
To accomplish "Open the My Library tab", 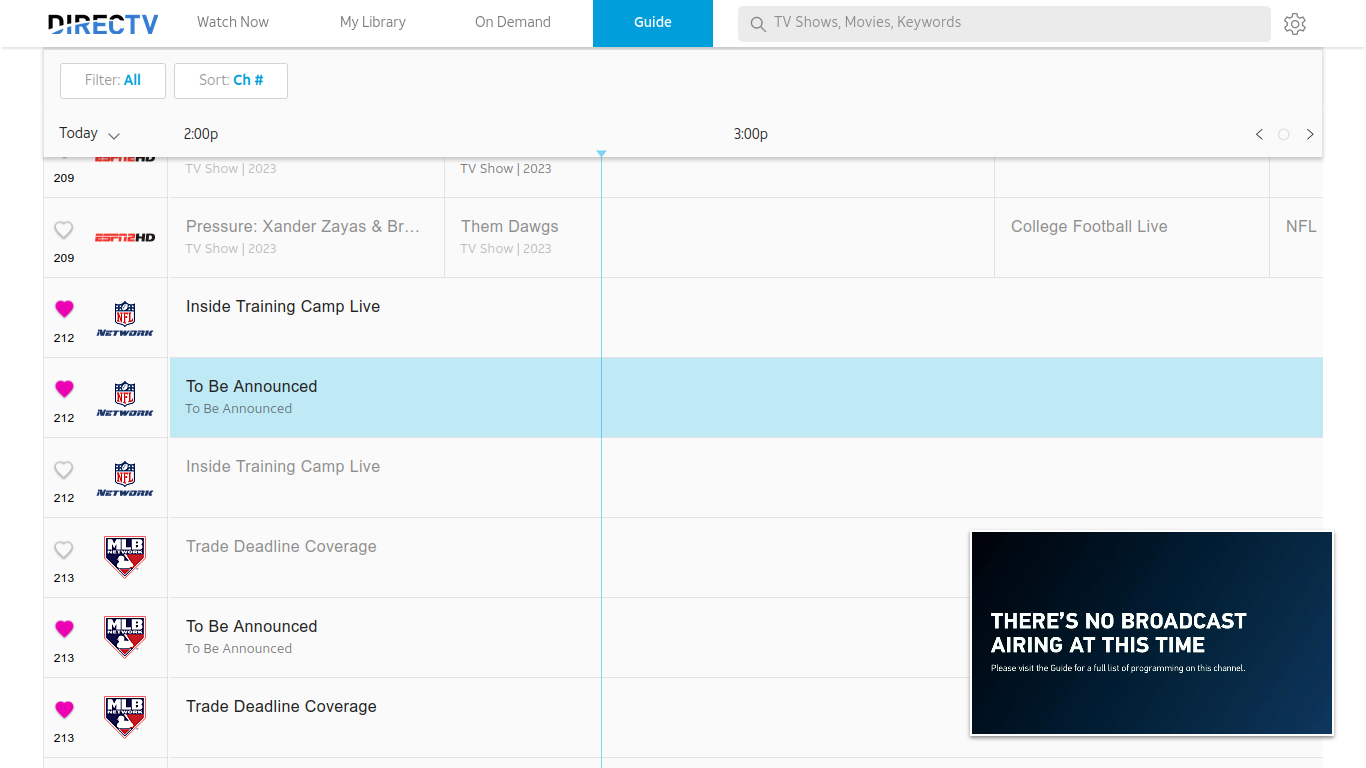I will 373,23.
